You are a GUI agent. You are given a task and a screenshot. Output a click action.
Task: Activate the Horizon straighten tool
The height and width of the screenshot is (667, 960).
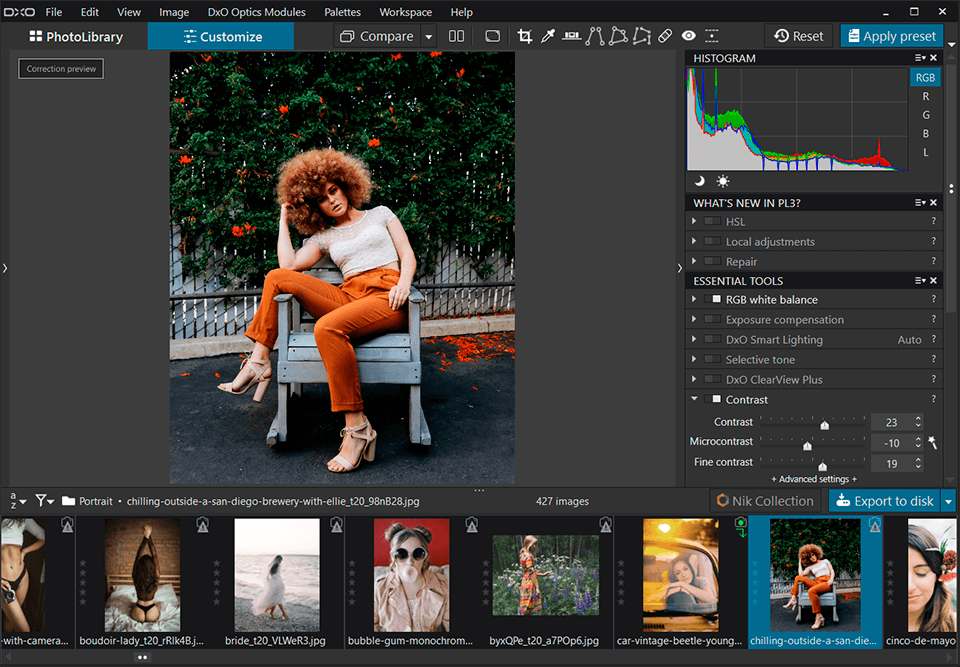[x=571, y=35]
